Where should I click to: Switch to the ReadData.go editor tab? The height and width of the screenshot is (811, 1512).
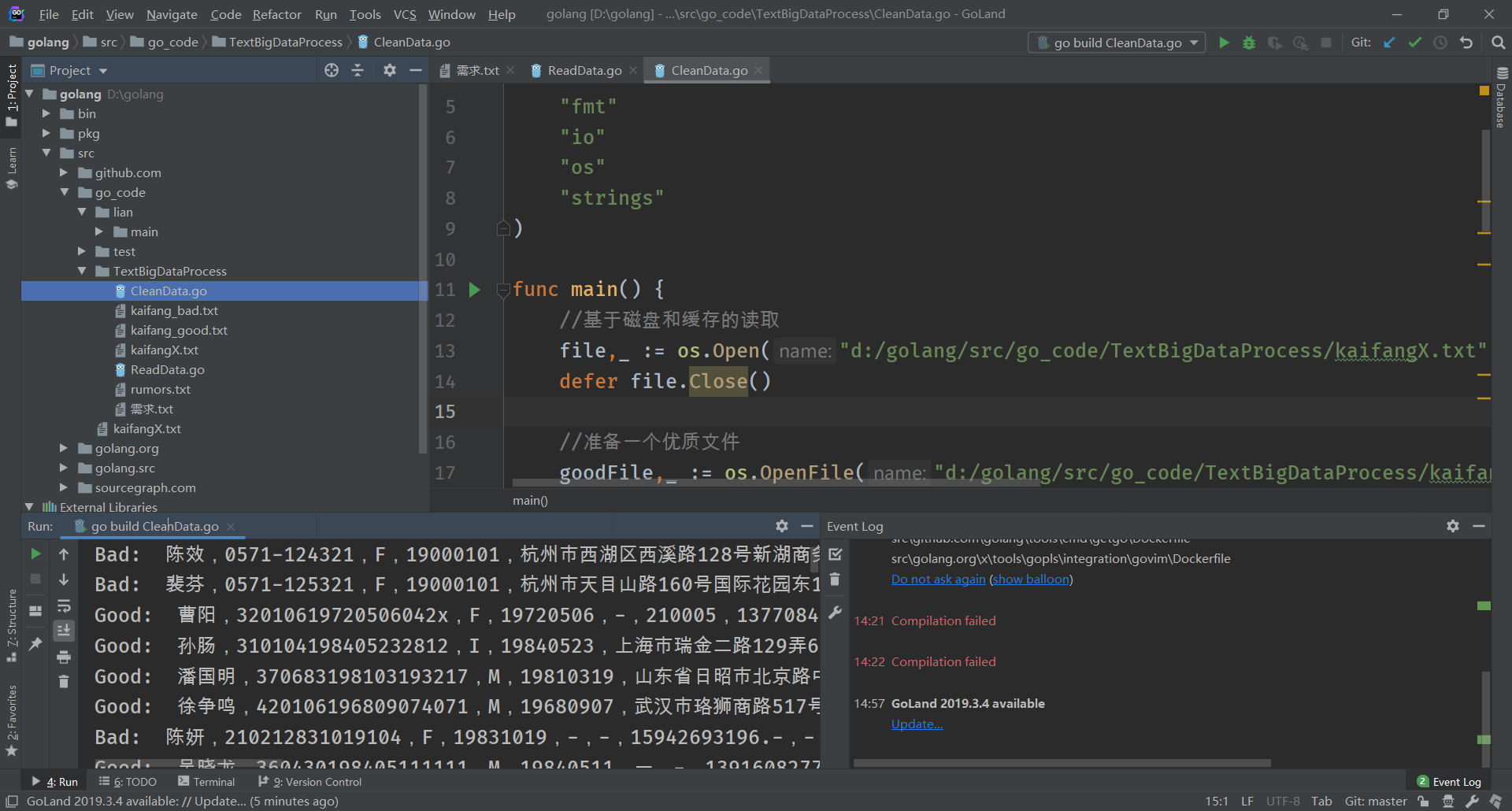(583, 70)
